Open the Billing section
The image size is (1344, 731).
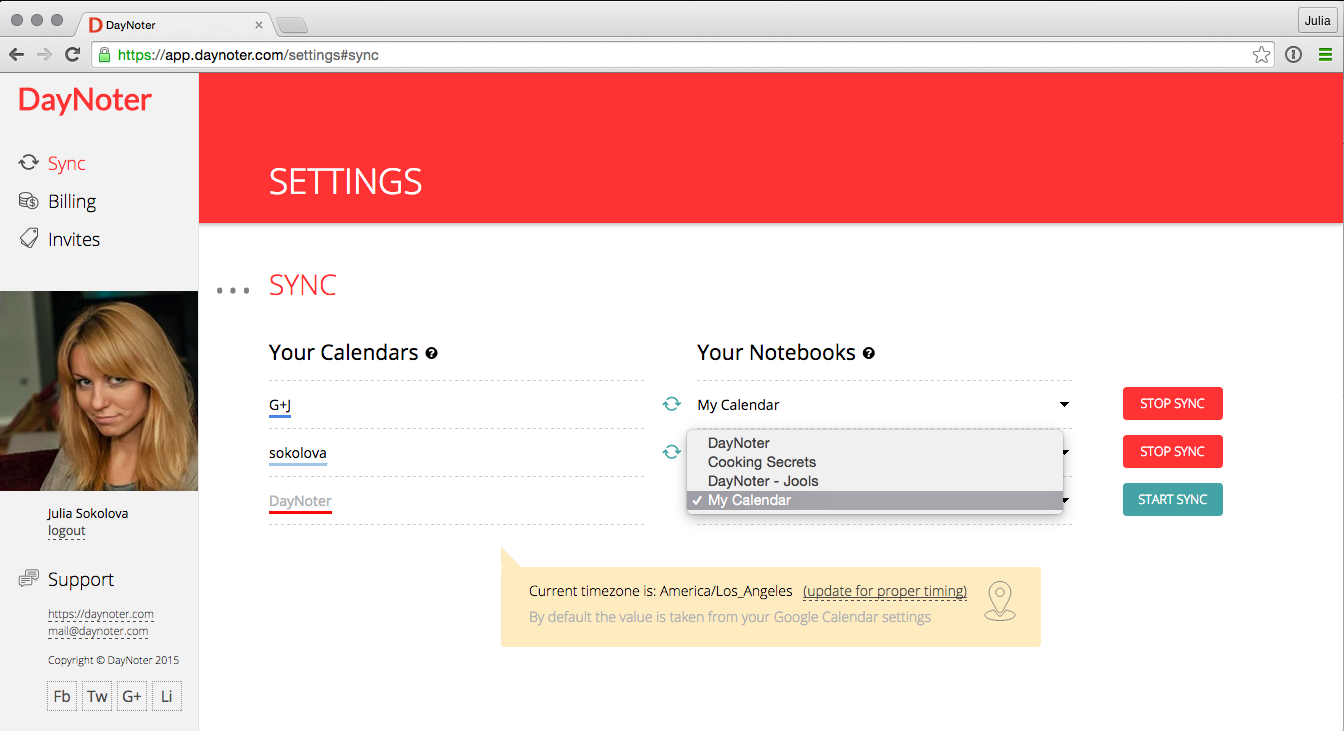tap(72, 201)
